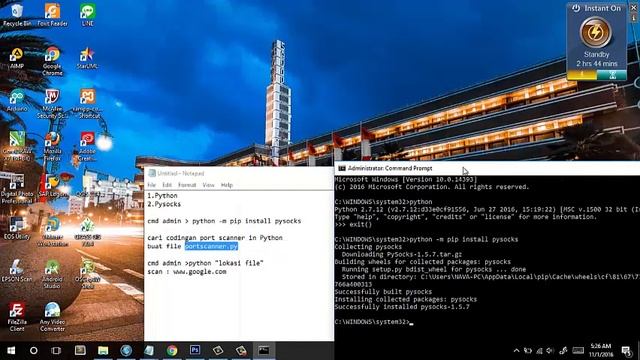Select the SAP Logon desktop icon
Image resolution: width=640 pixels, height=360 pixels.
click(52, 186)
